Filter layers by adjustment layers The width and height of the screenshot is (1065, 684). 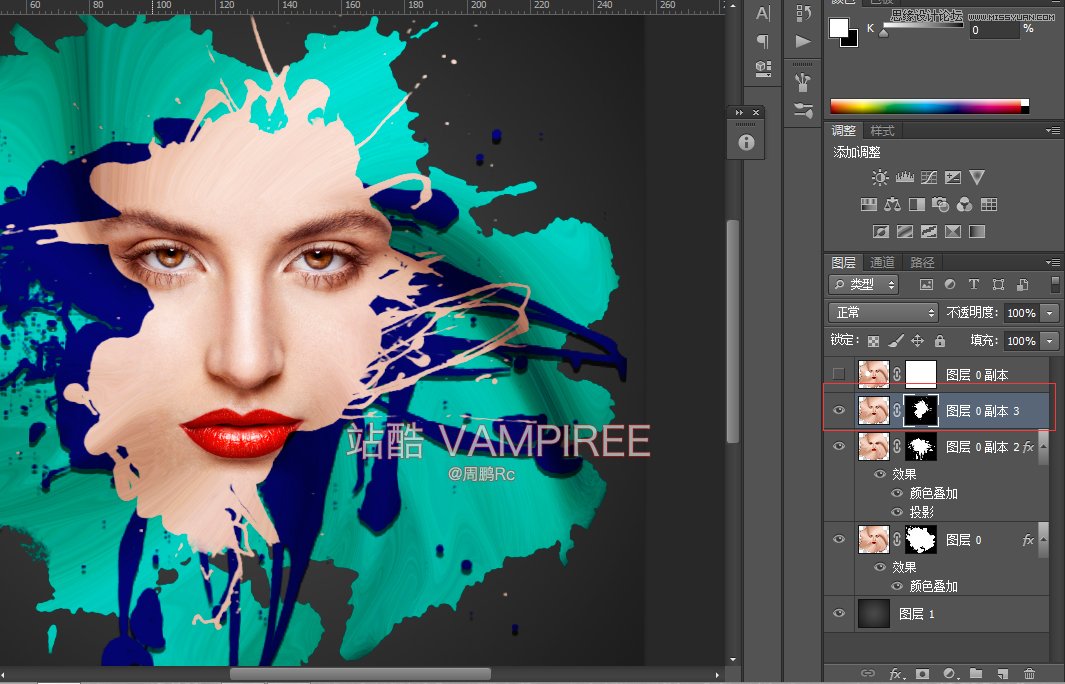pyautogui.click(x=950, y=285)
